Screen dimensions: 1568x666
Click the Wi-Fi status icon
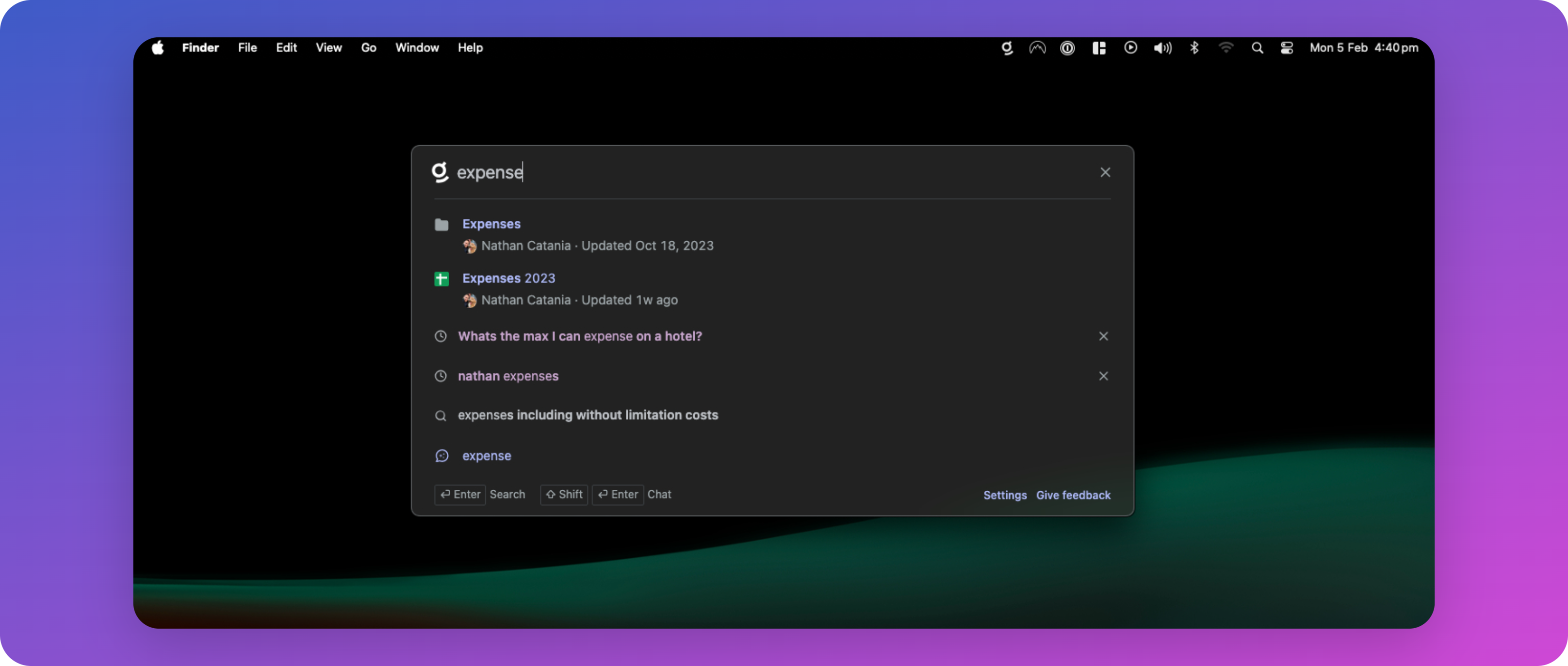point(1226,48)
